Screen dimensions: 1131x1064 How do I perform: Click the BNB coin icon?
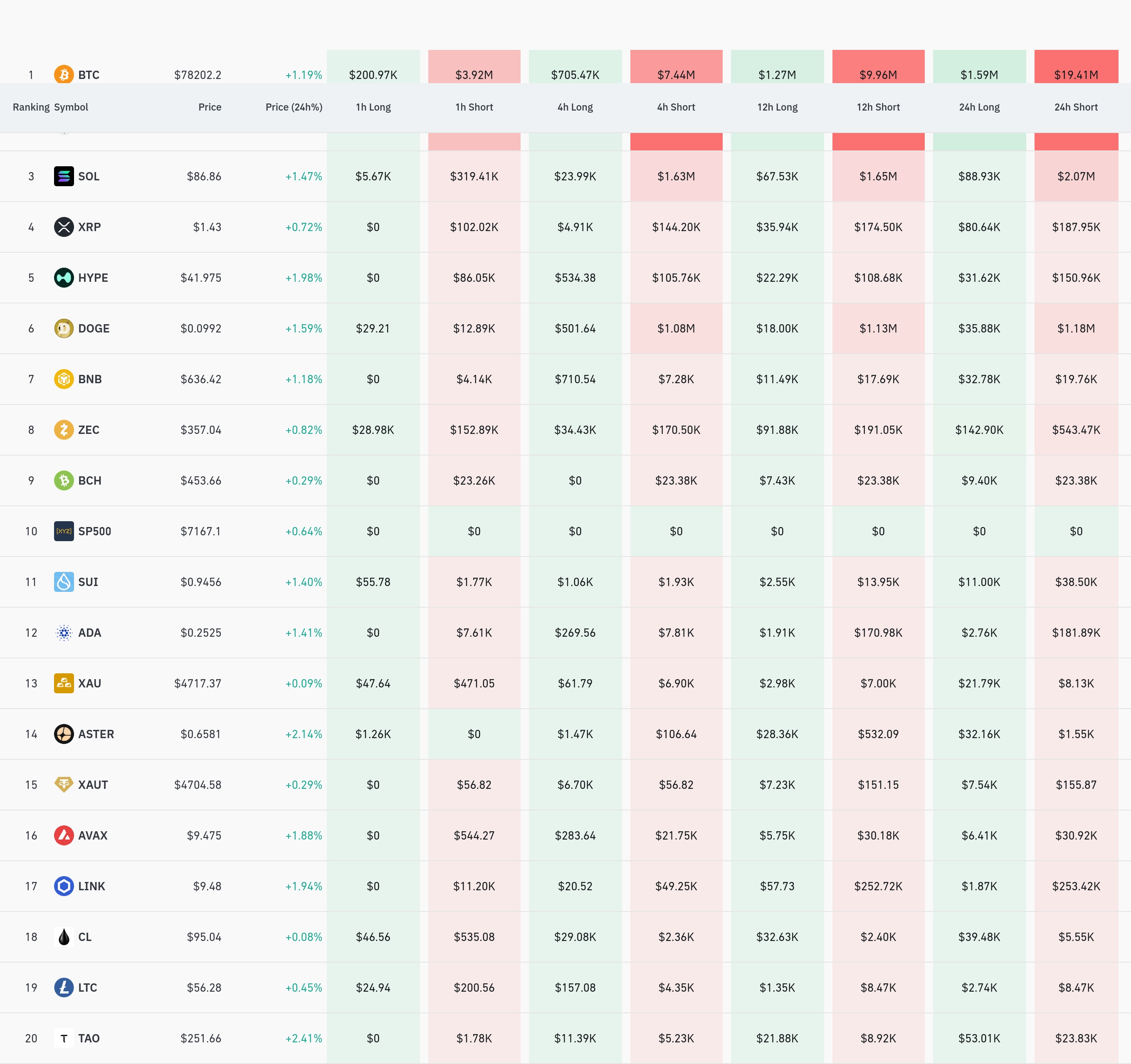[64, 379]
